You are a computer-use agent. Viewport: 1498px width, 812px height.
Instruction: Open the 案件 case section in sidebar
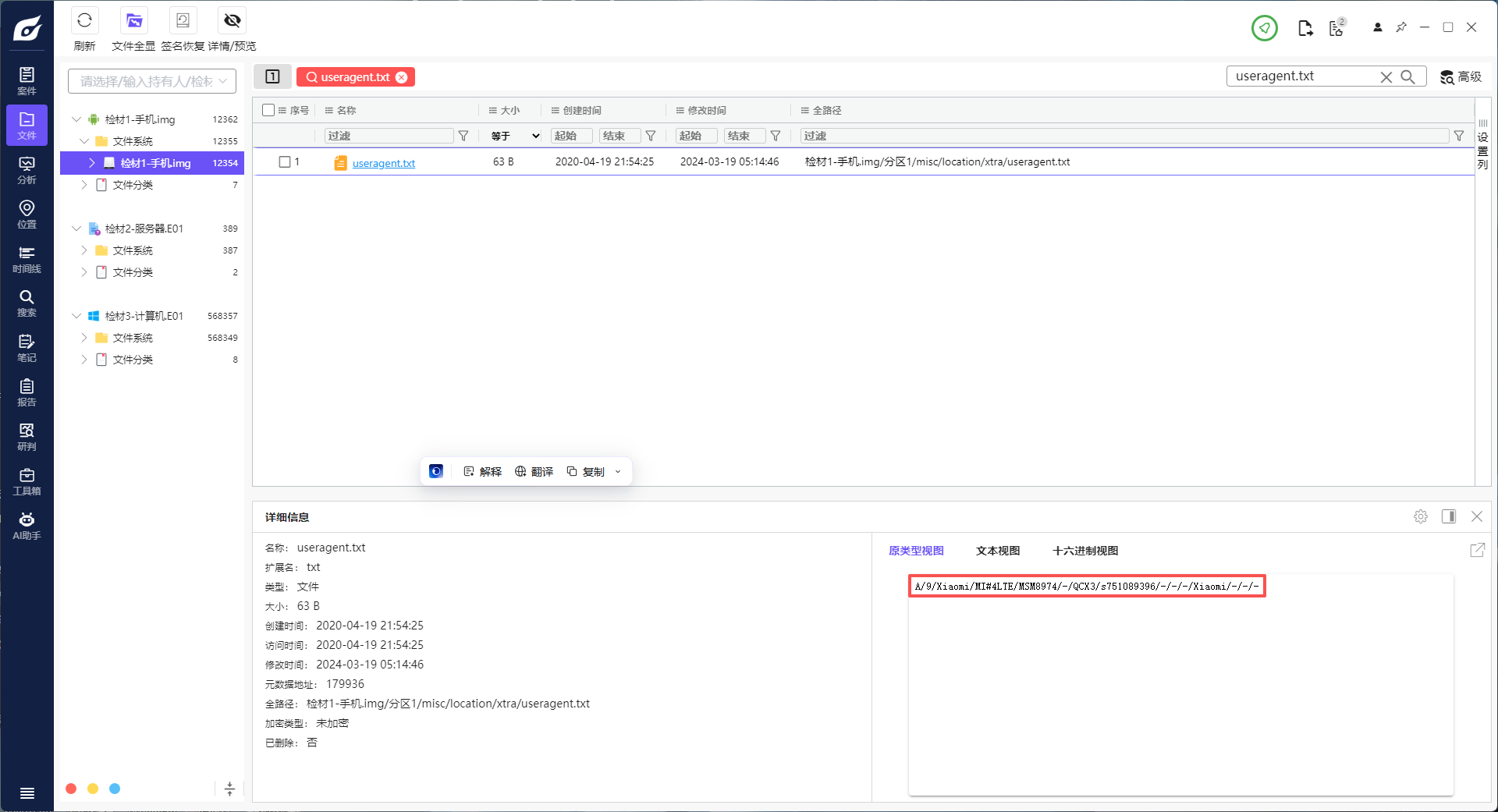[27, 81]
